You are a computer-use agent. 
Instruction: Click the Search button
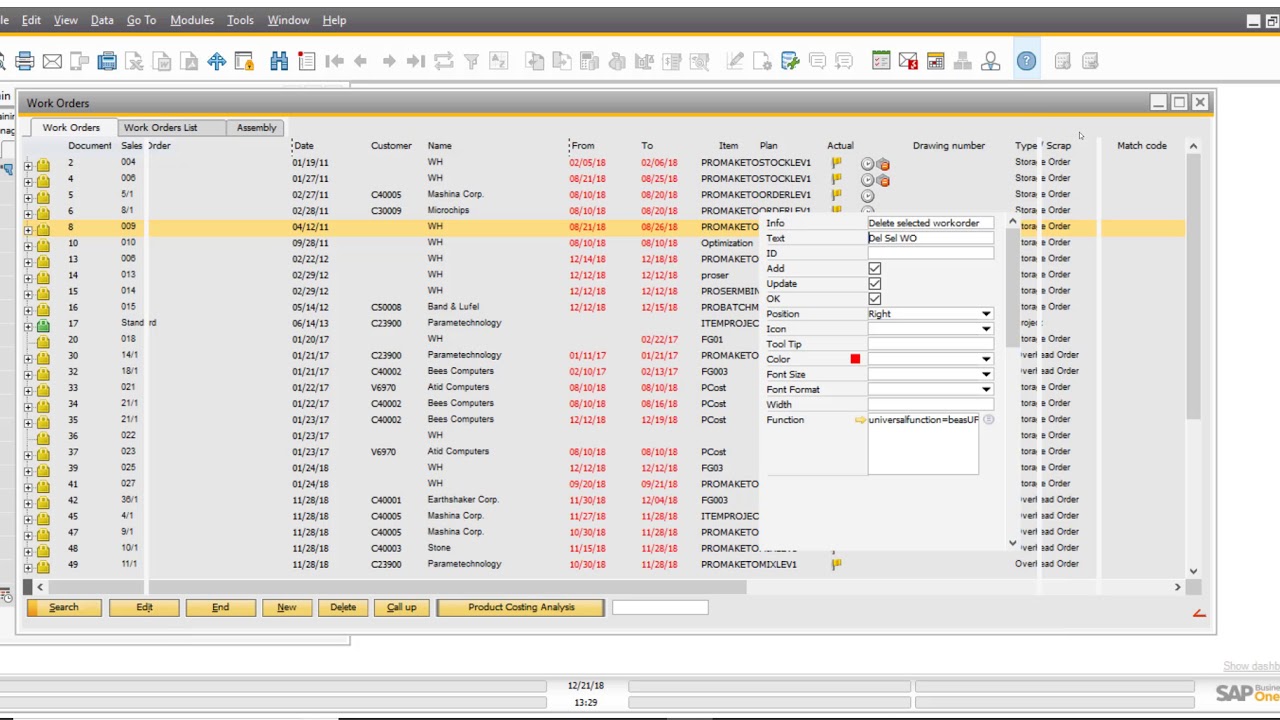click(64, 607)
